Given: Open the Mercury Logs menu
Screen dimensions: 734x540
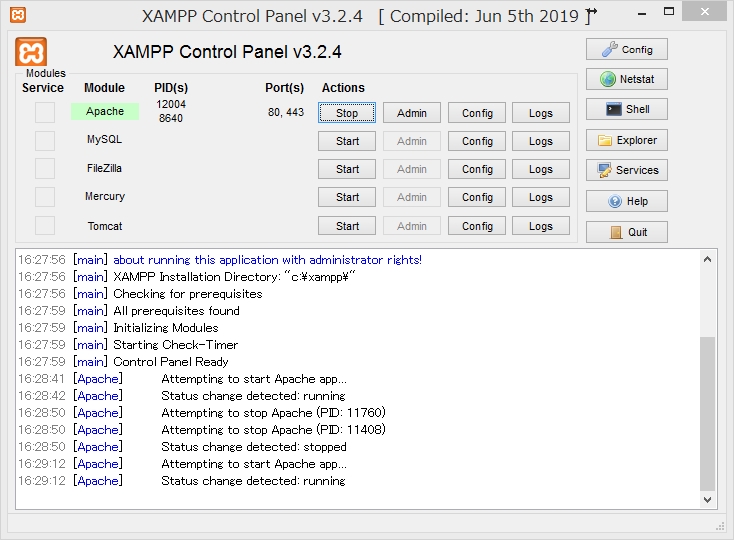Looking at the screenshot, I should click(541, 197).
